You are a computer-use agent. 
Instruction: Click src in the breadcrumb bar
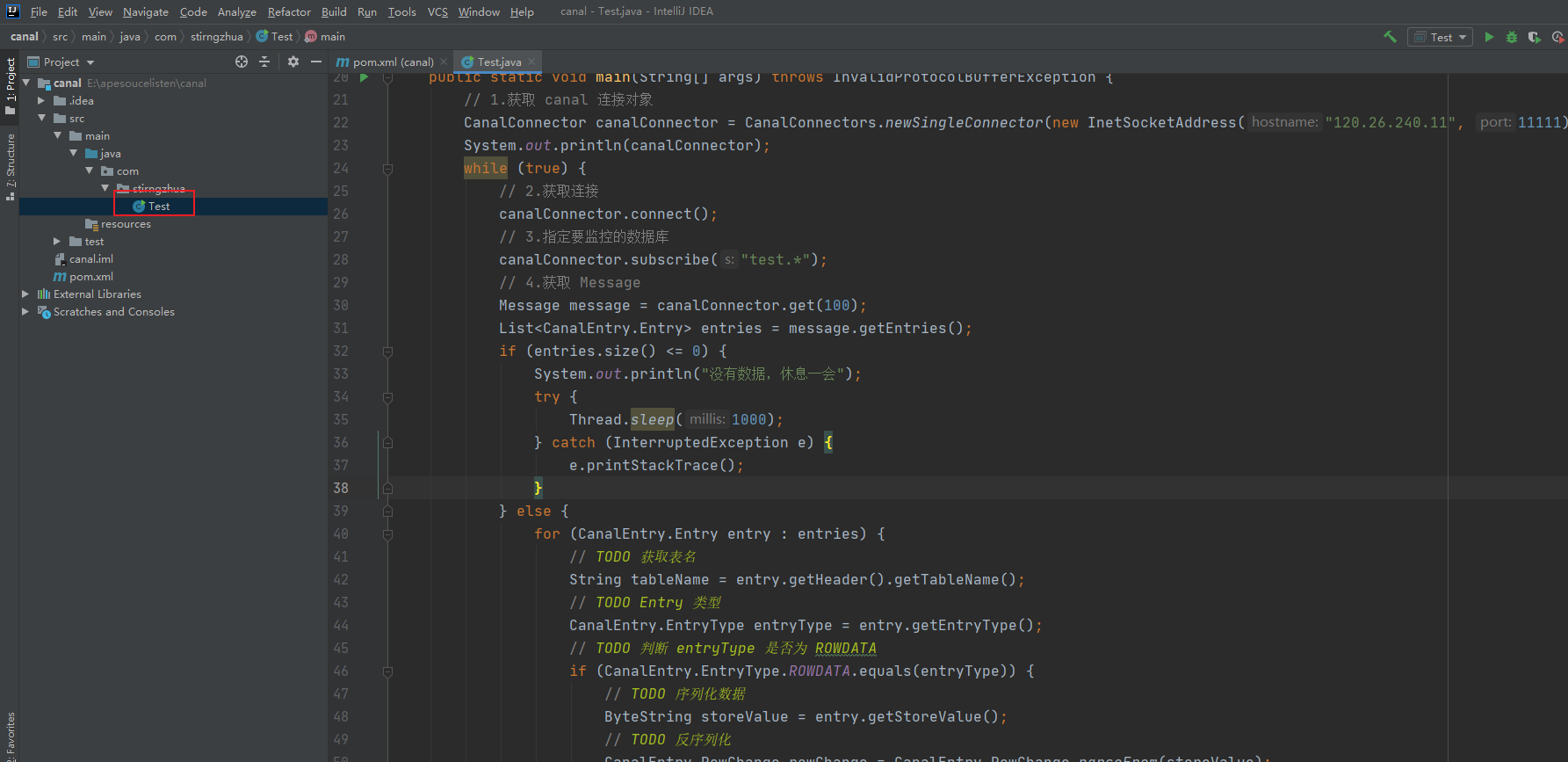60,37
